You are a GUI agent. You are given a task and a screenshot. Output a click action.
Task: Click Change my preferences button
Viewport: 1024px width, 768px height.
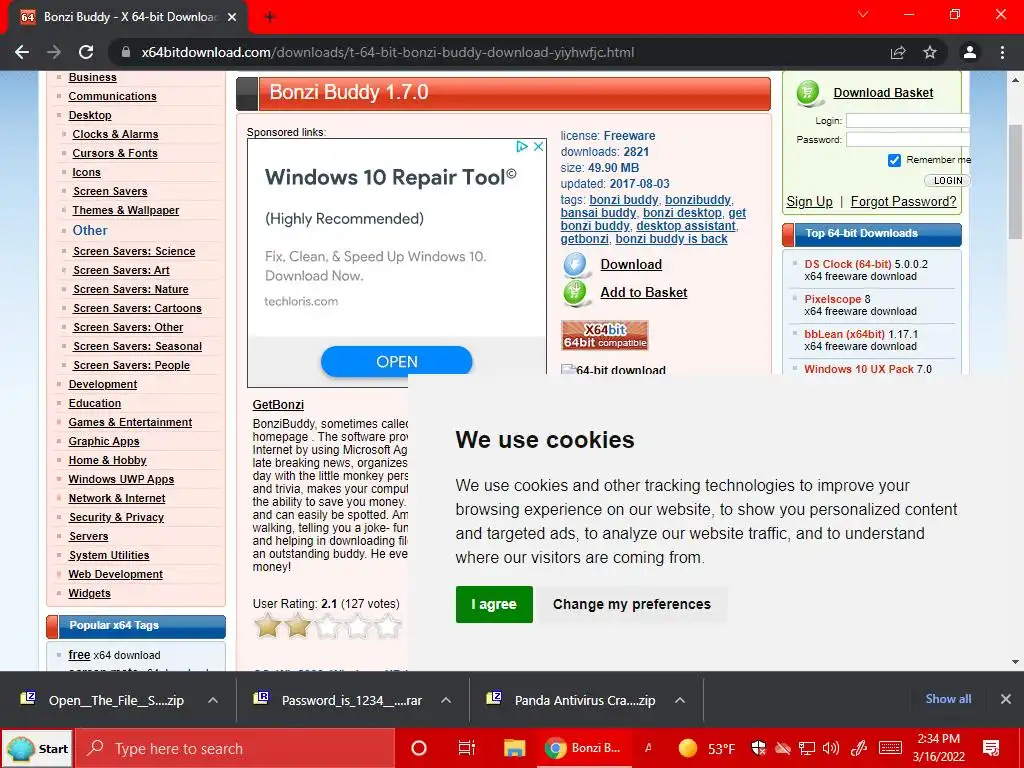point(632,604)
